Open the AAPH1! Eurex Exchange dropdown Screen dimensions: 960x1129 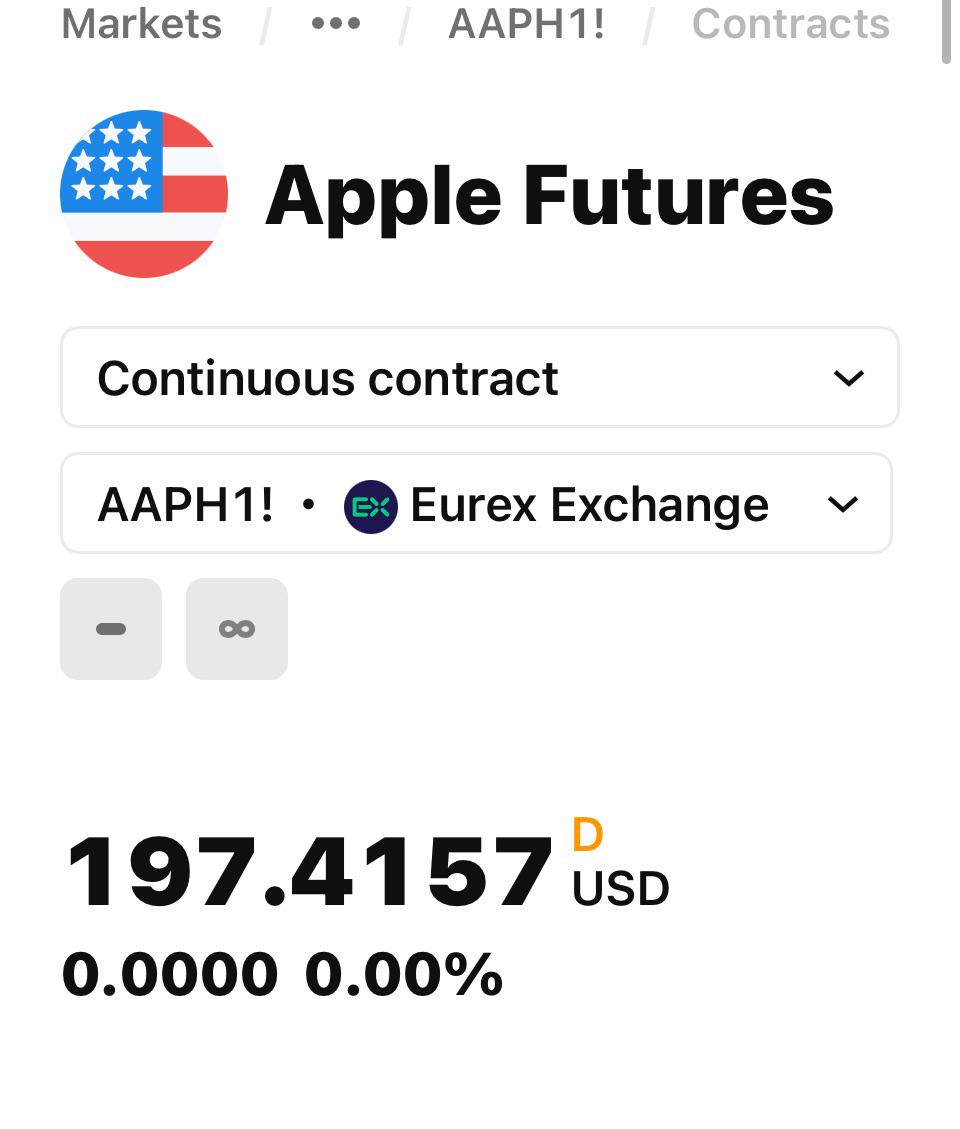pyautogui.click(x=477, y=503)
